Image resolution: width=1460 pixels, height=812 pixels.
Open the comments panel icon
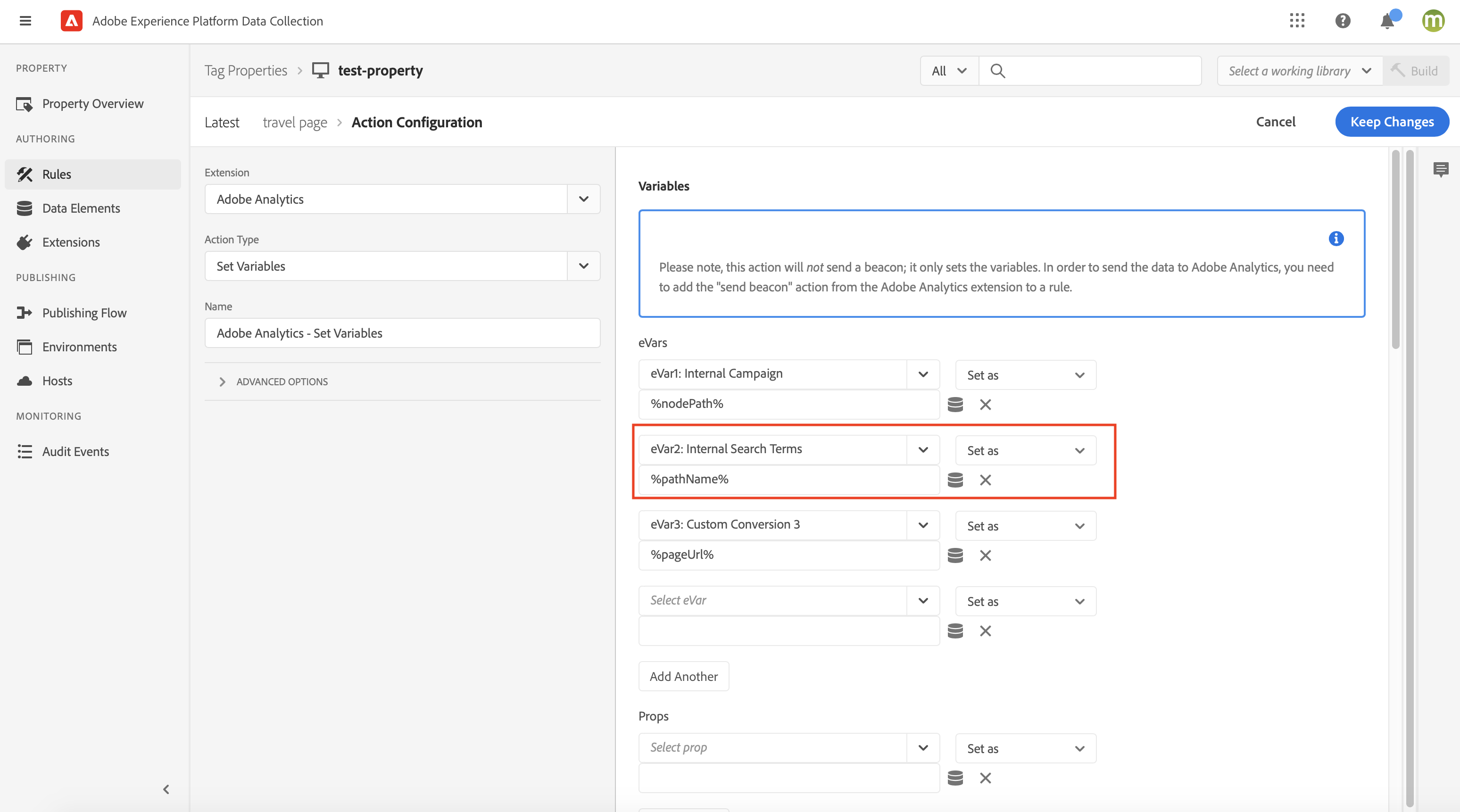1441,169
